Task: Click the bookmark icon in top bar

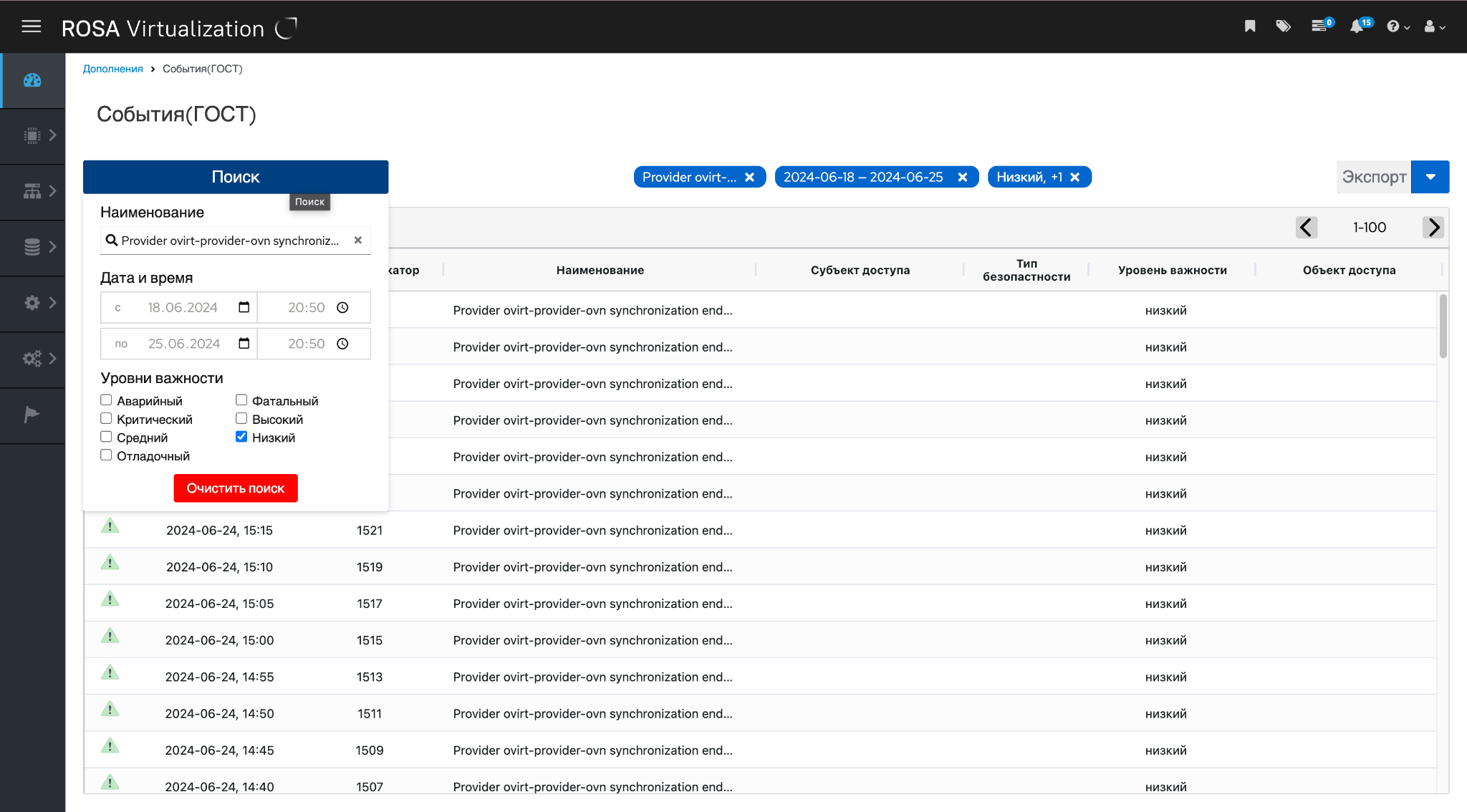Action: 1250,26
